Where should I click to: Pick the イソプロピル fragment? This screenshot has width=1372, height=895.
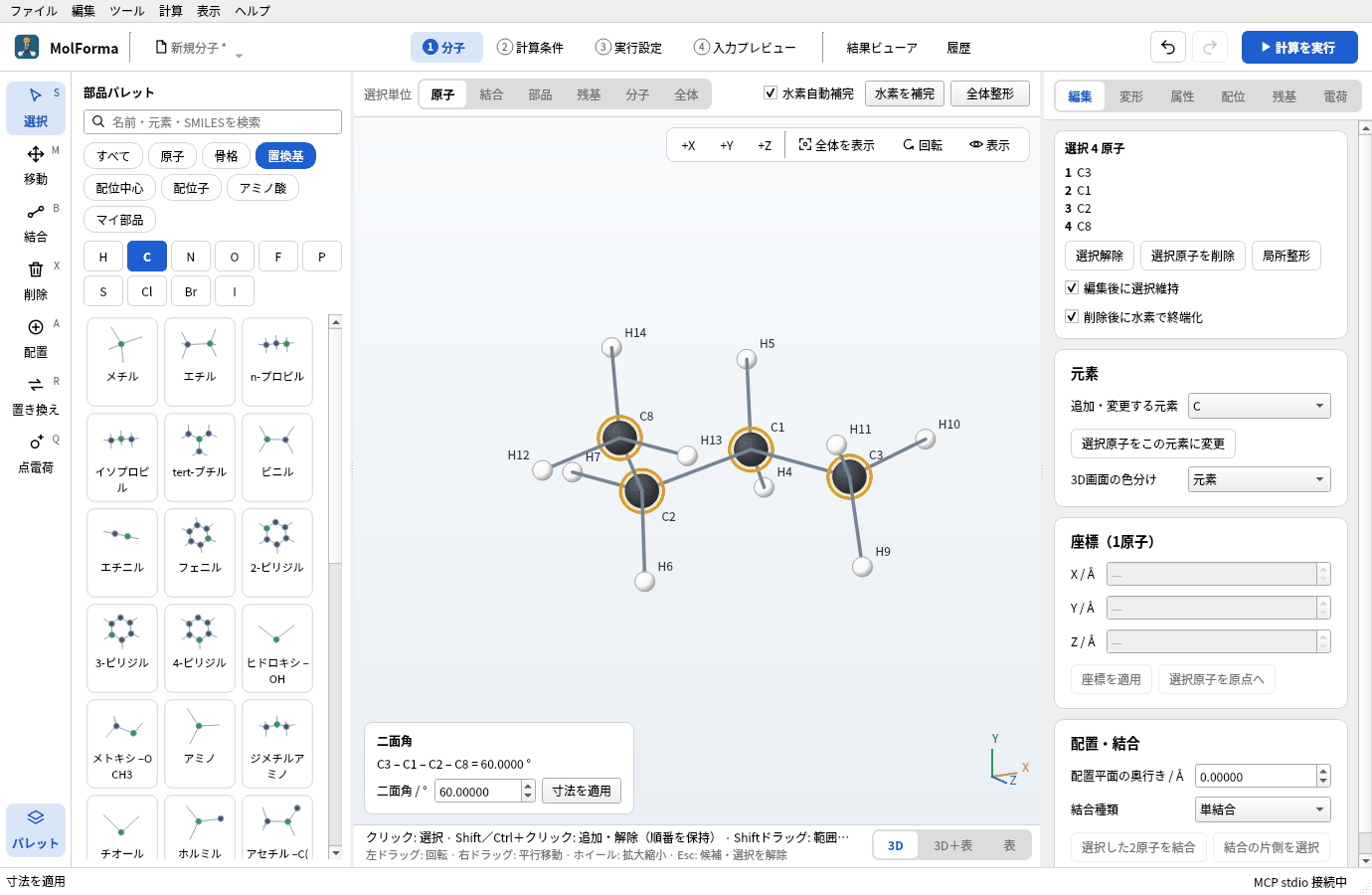point(122,456)
